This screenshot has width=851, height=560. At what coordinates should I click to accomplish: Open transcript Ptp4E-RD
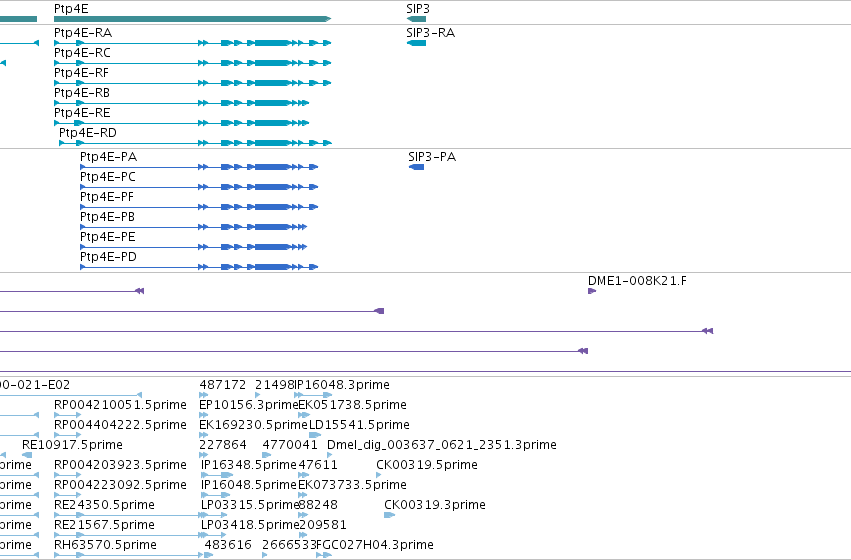point(88,133)
